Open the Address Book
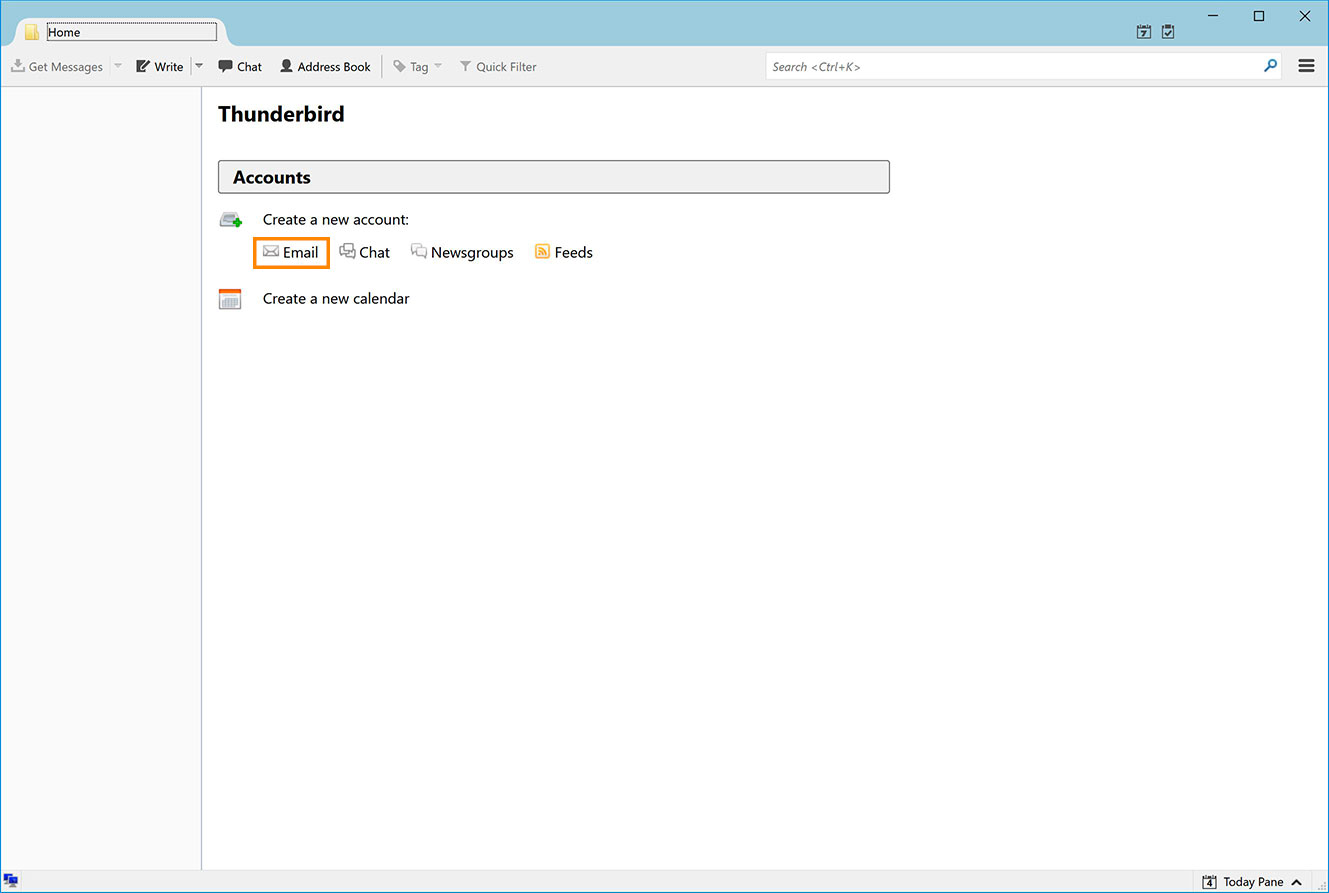1329x893 pixels. [x=325, y=67]
